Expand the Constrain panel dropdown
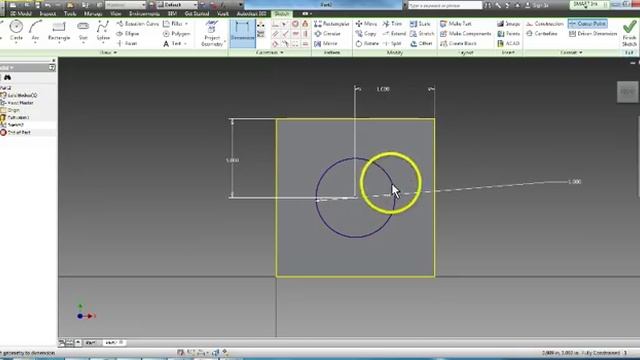This screenshot has width=640, height=360. coord(269,53)
